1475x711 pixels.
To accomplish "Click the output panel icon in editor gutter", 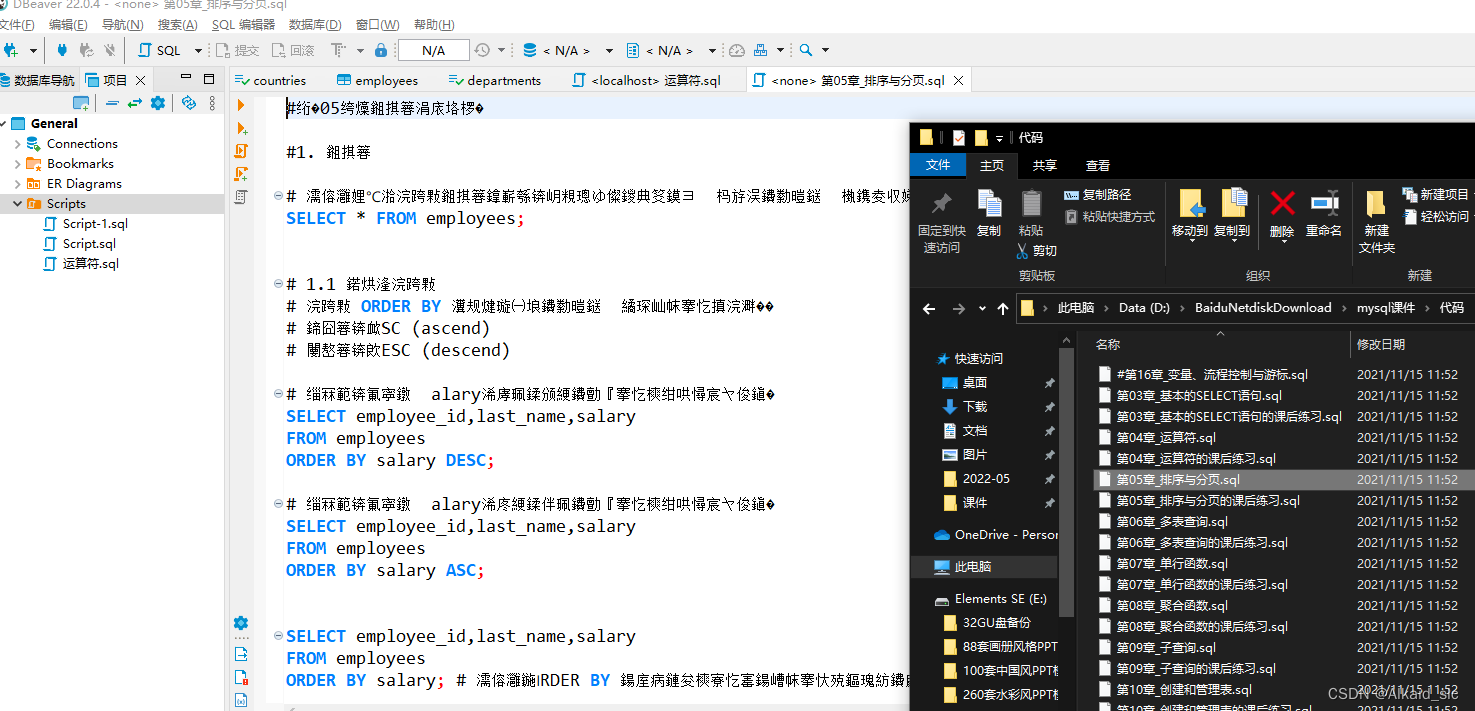I will coord(241,654).
